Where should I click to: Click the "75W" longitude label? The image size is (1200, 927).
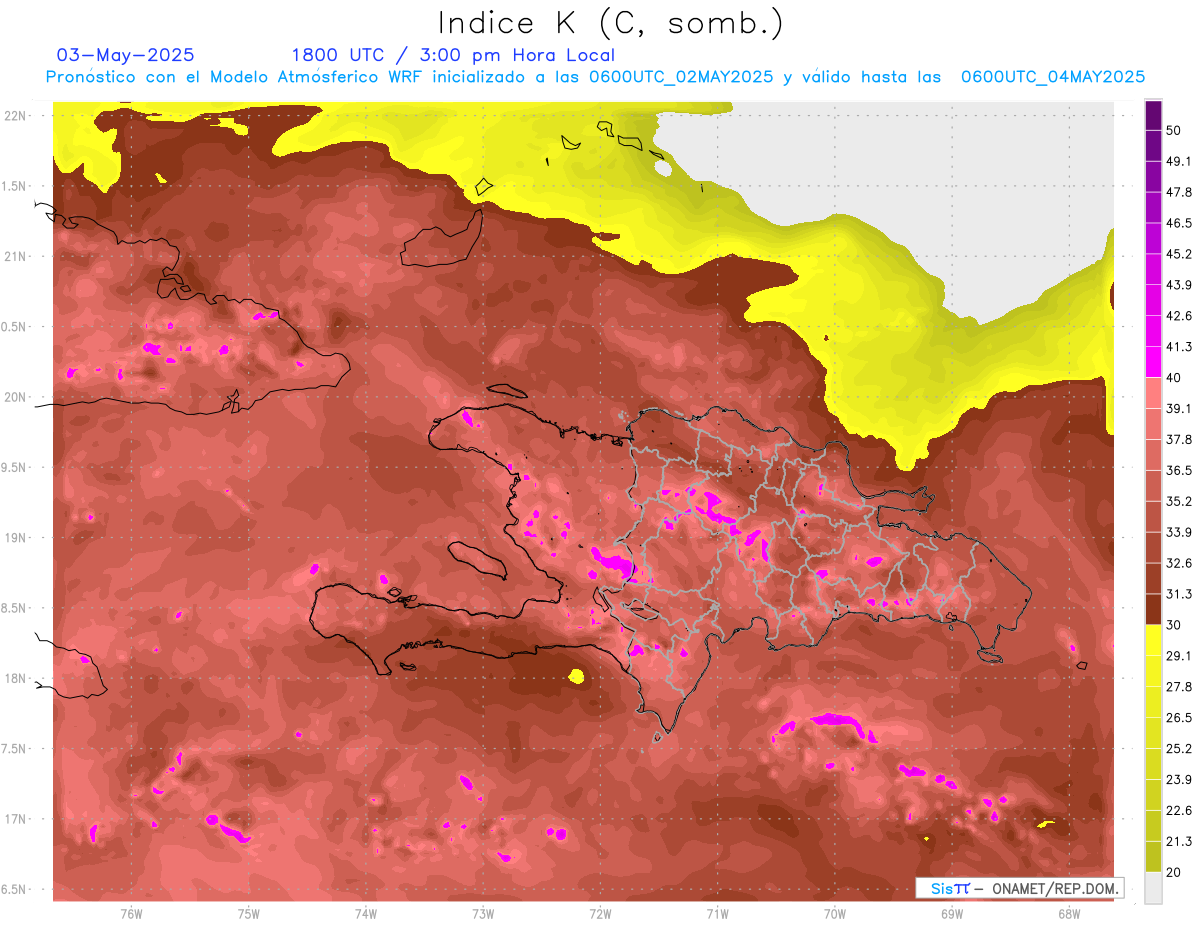point(249,913)
